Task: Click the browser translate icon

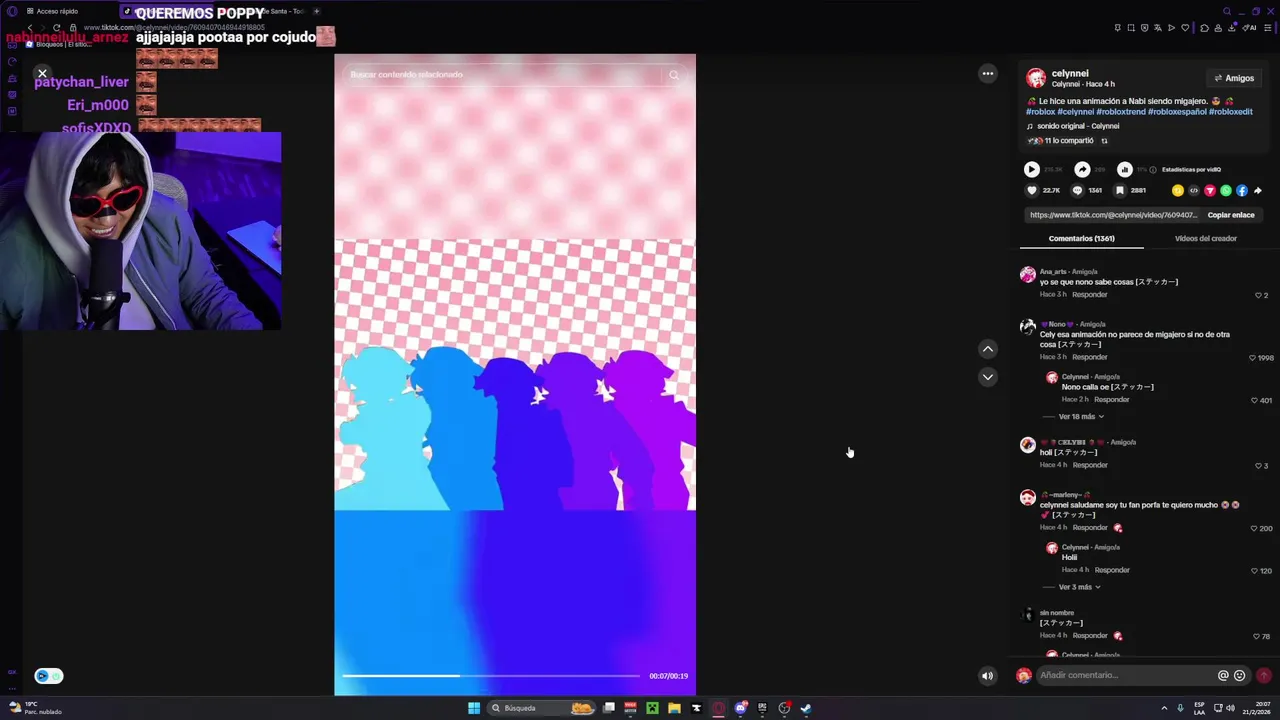Action: coord(1158,28)
